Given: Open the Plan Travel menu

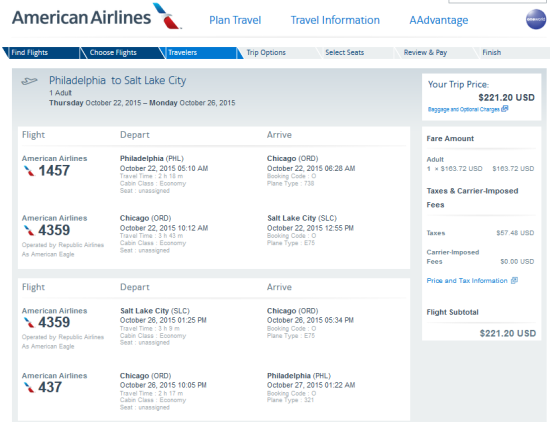Looking at the screenshot, I should (x=235, y=20).
